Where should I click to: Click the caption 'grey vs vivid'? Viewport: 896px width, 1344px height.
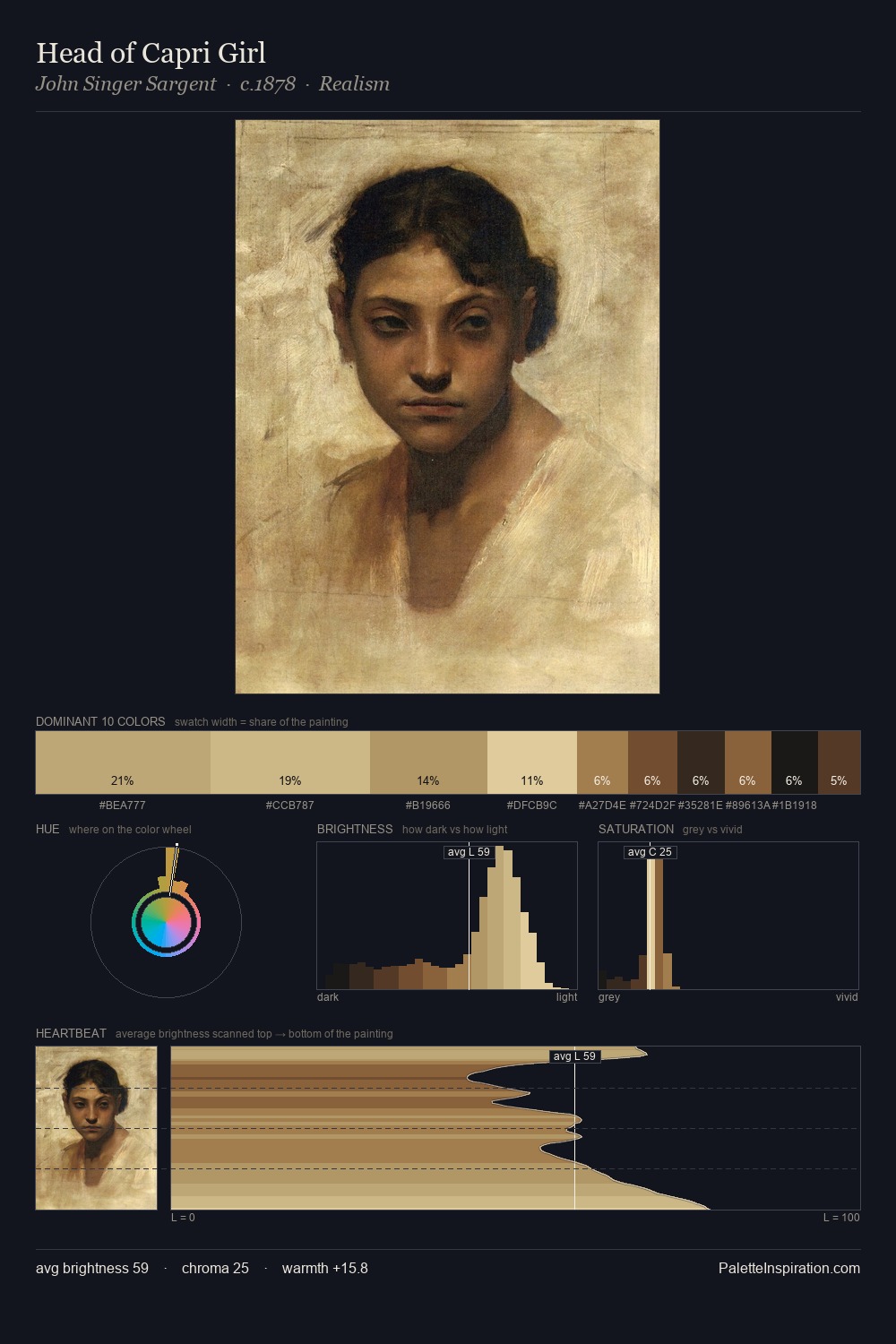(712, 830)
